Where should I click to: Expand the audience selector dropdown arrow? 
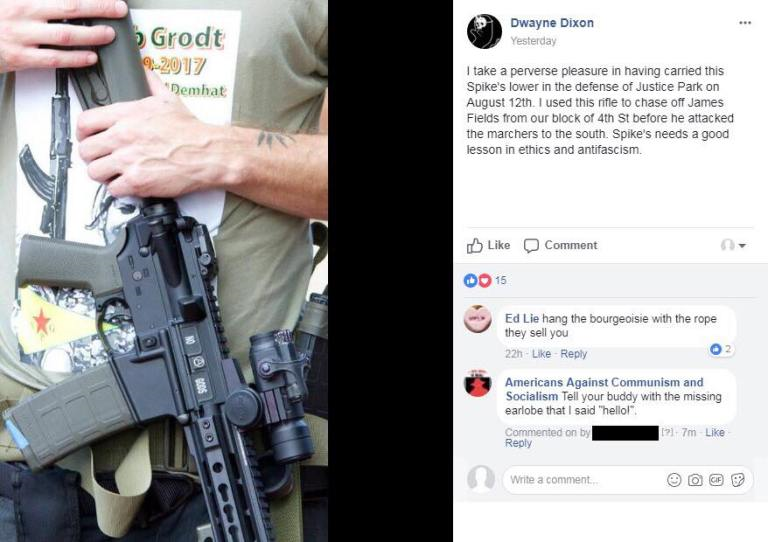[x=742, y=245]
